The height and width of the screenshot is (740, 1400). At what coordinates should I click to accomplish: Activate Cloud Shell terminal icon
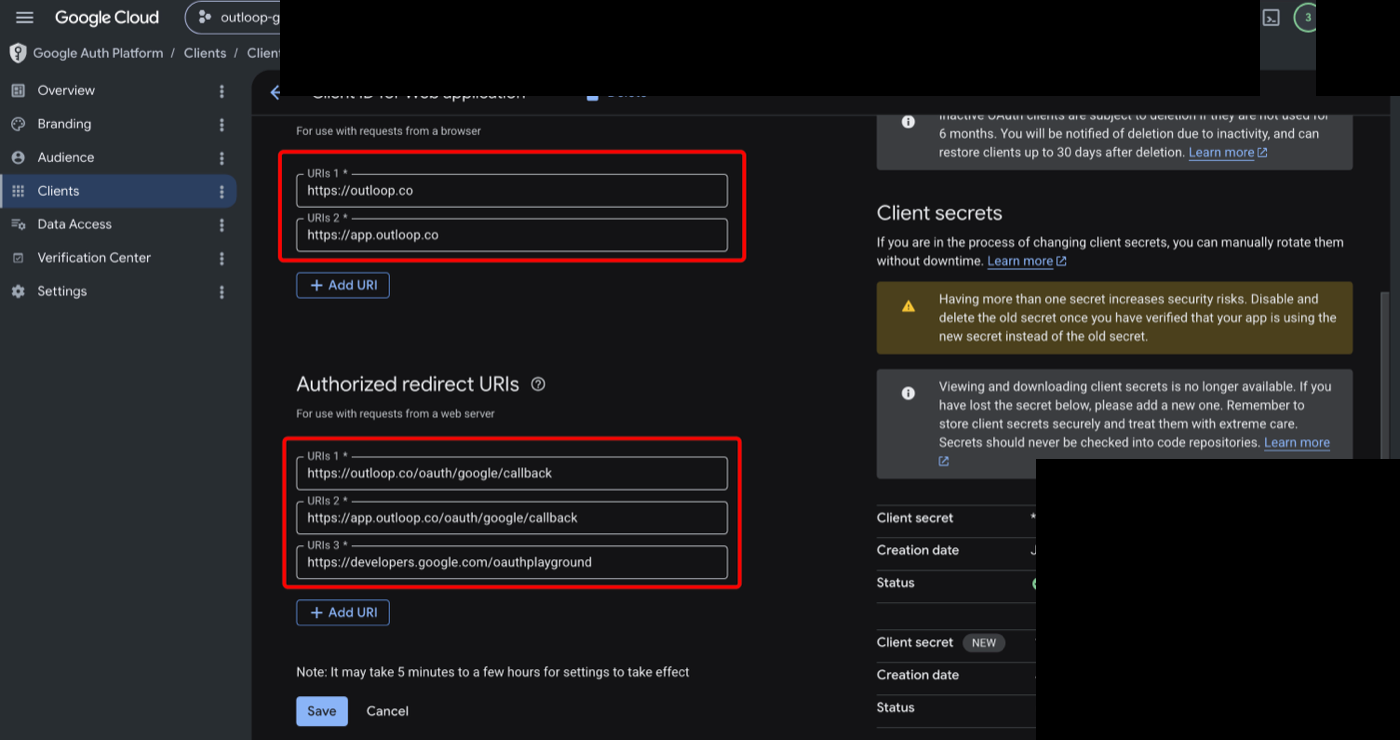point(1271,18)
